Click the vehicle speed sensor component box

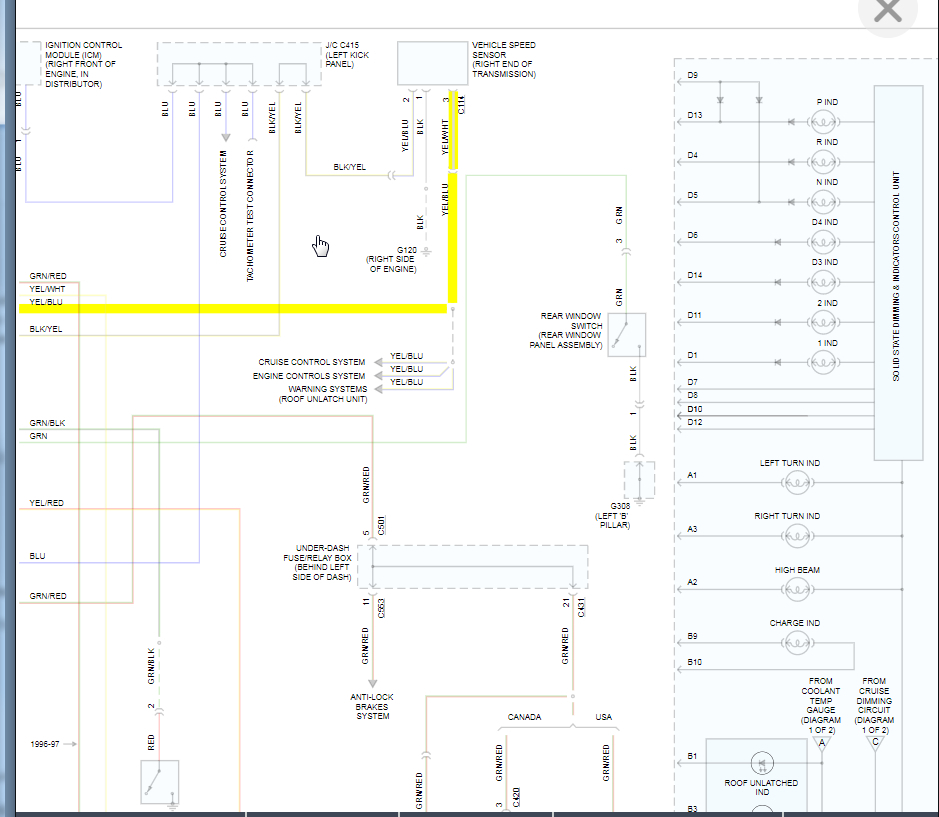click(x=433, y=63)
